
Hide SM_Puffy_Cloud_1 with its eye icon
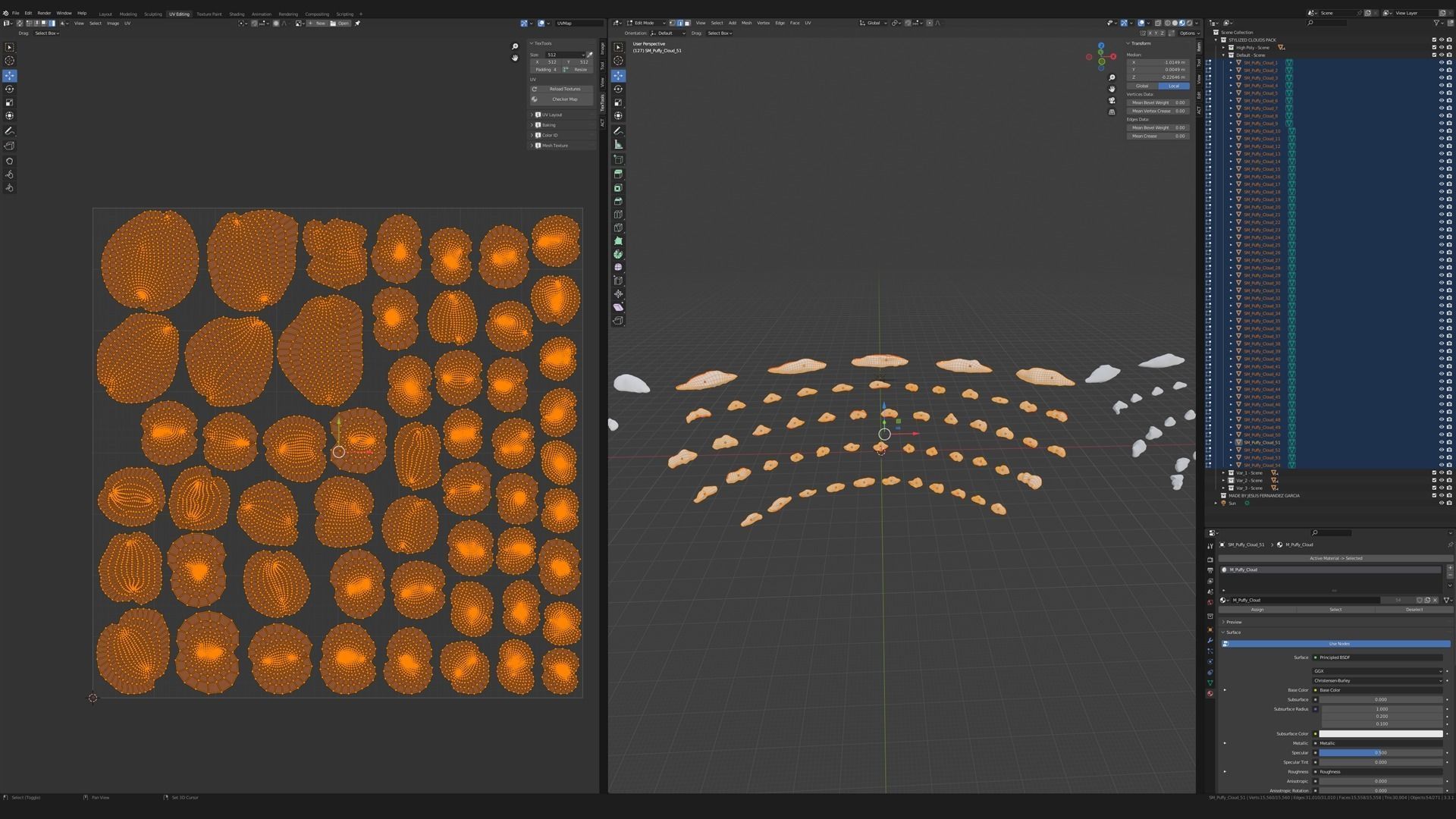click(1442, 63)
